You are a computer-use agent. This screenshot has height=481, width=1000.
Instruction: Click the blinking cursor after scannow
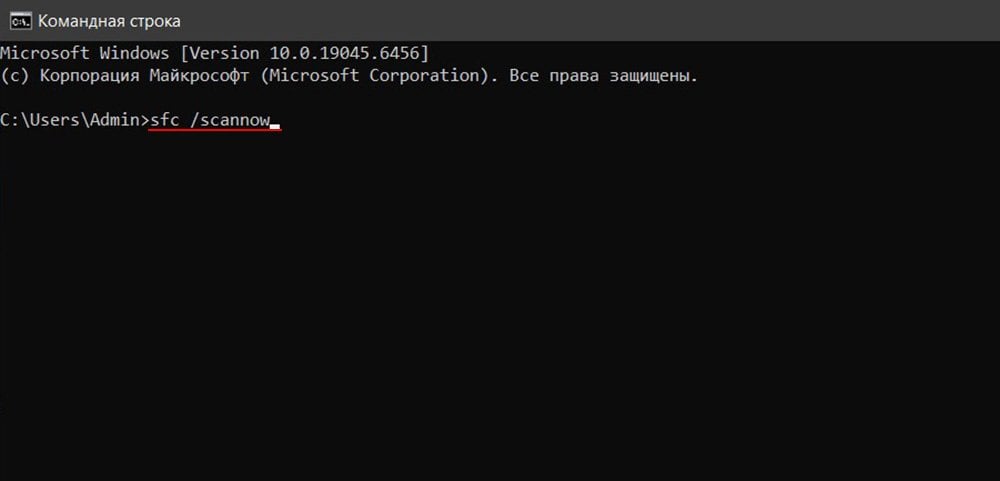(x=276, y=126)
